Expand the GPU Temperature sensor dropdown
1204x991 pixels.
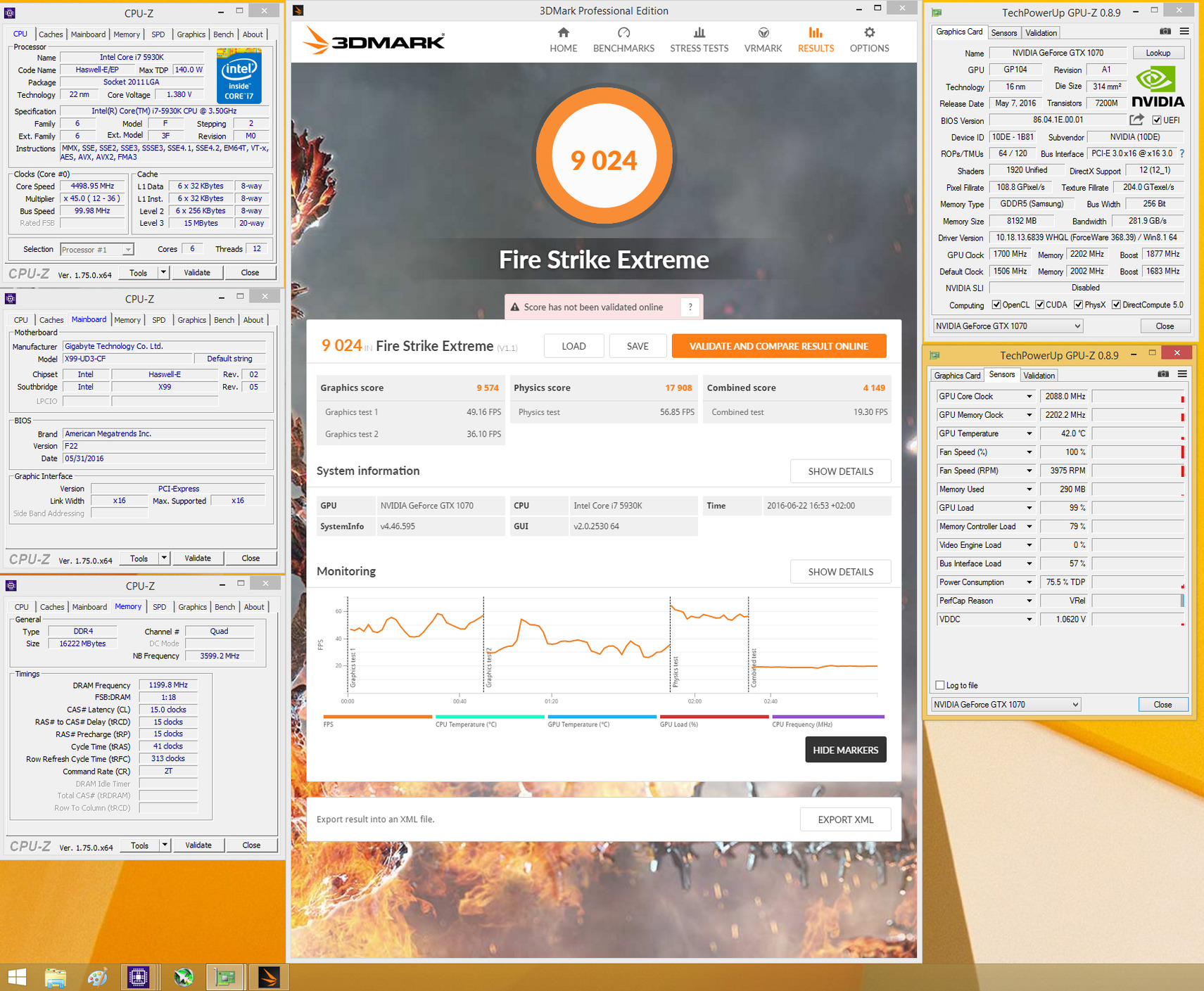1029,434
